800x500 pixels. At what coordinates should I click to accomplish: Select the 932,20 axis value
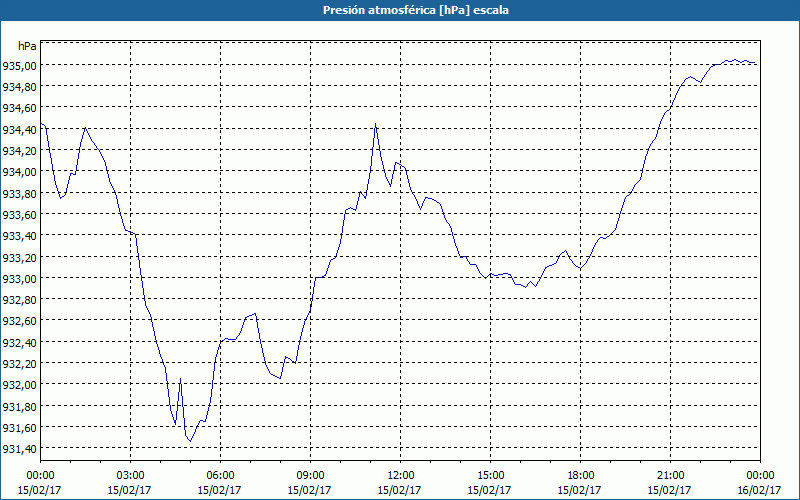tap(19, 363)
